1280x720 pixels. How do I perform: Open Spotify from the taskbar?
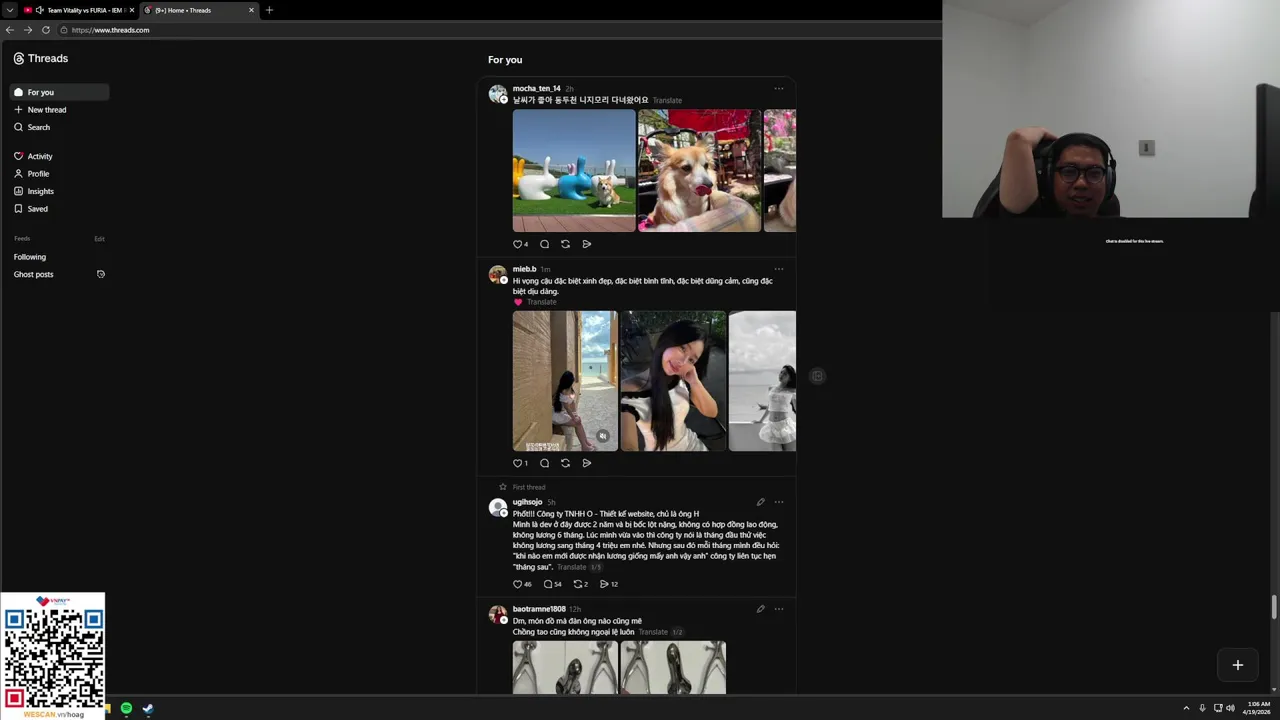(126, 709)
